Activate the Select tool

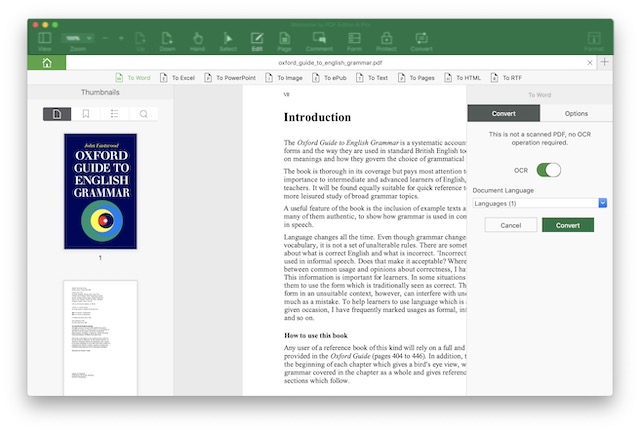click(x=228, y=41)
